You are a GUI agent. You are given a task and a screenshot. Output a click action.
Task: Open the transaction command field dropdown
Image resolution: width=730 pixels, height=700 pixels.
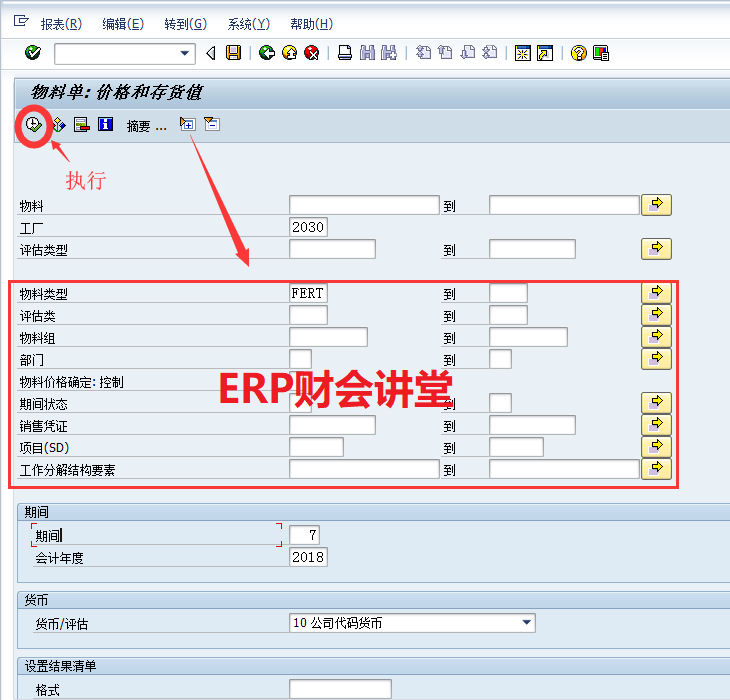point(185,54)
